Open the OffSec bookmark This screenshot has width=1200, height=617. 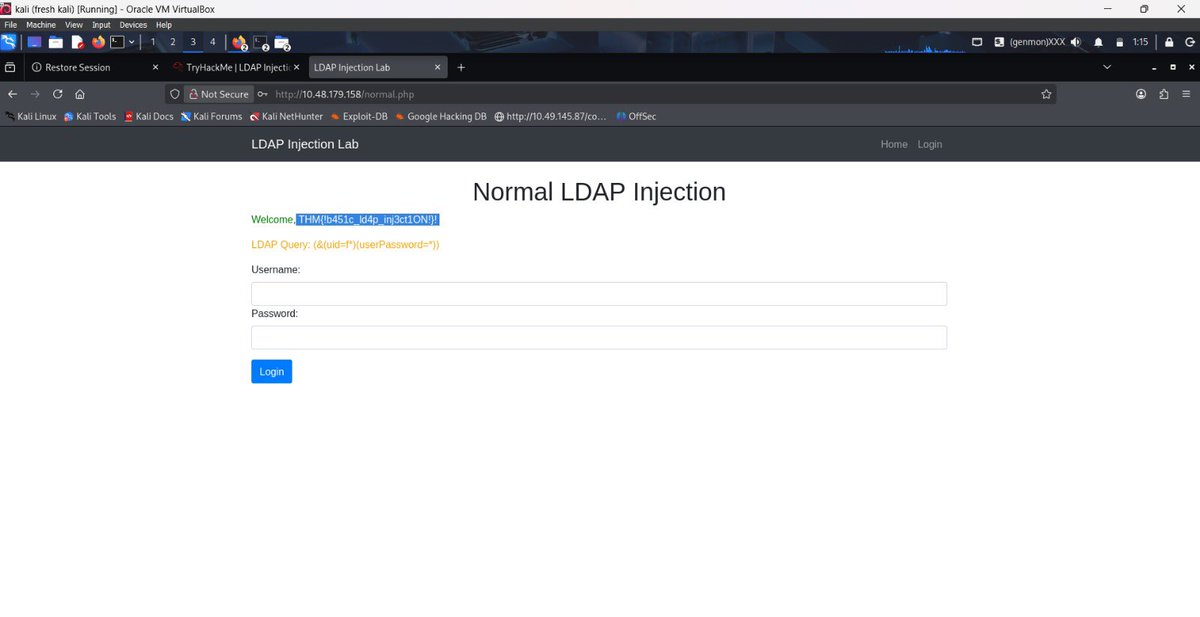(x=636, y=116)
